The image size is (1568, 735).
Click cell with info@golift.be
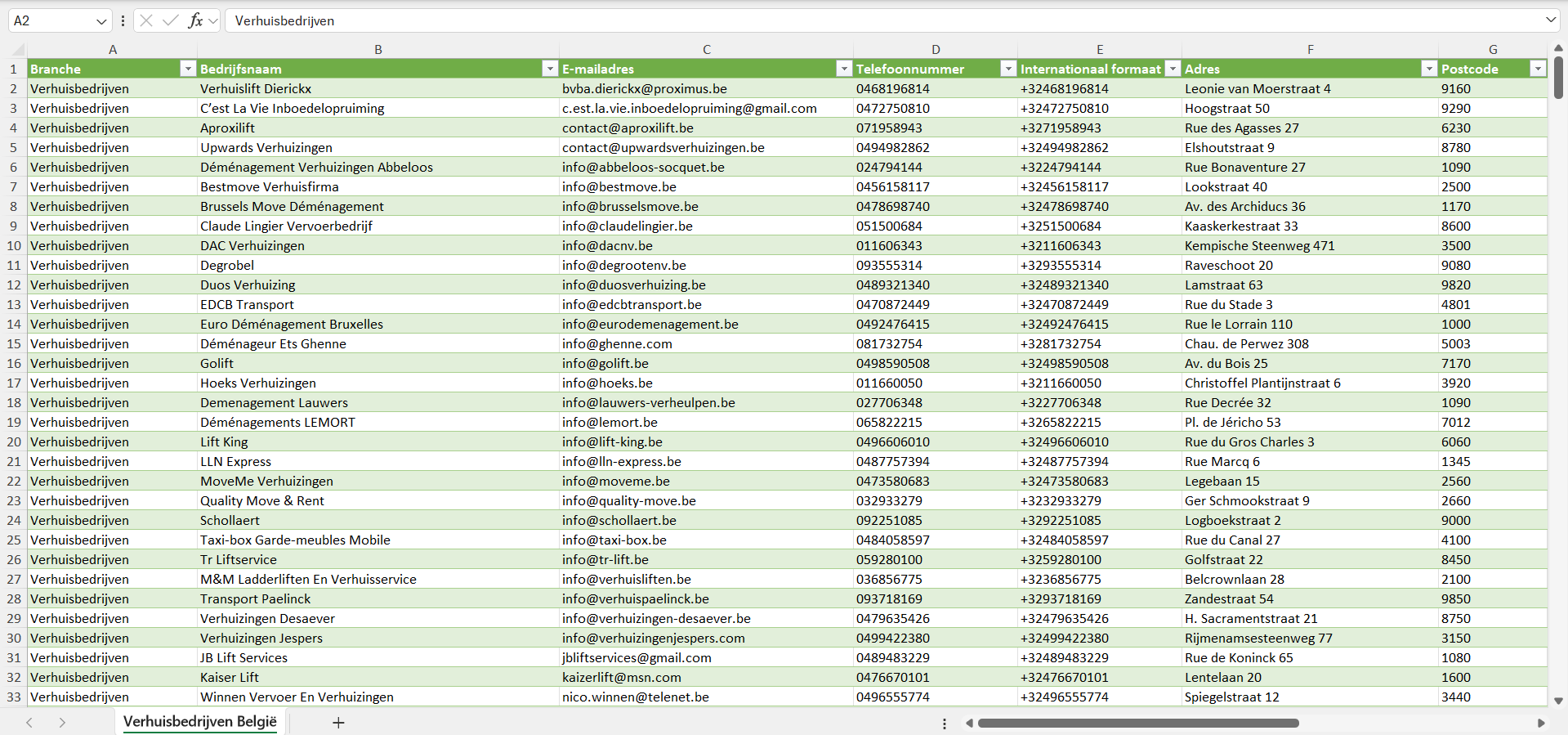(605, 364)
